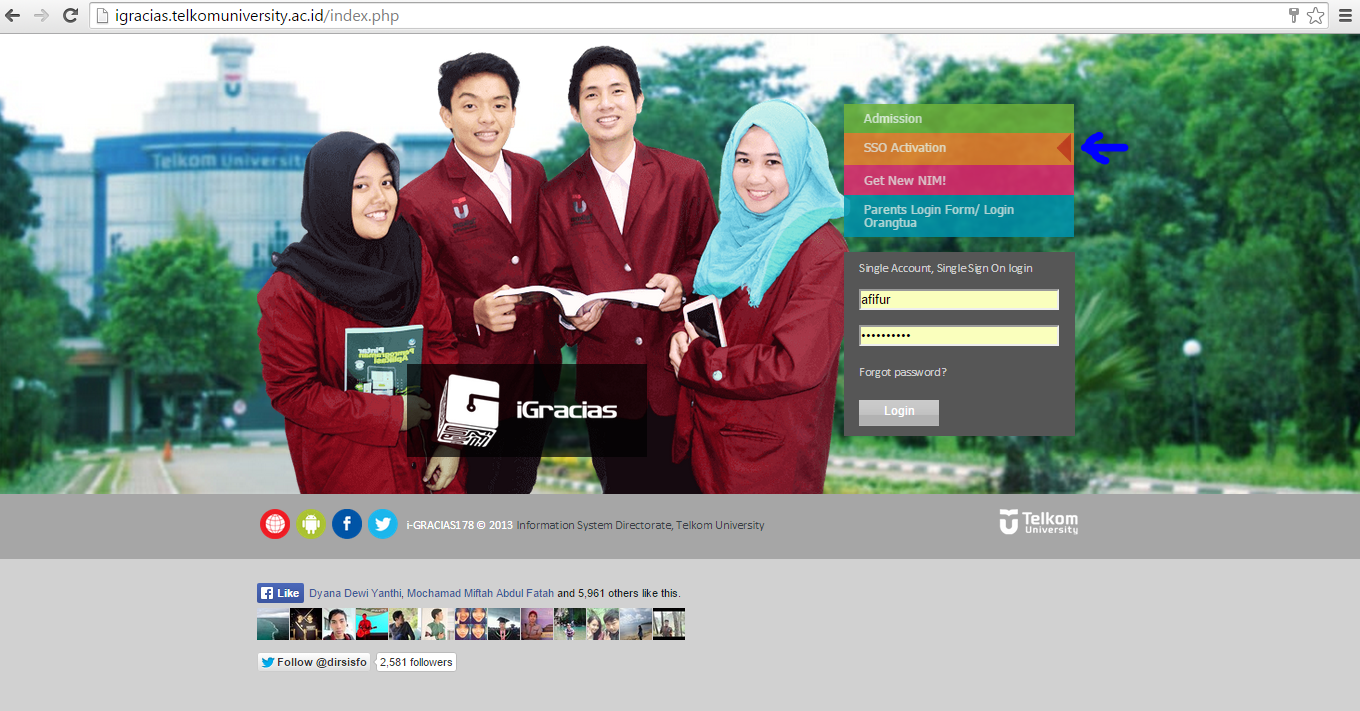Image resolution: width=1360 pixels, height=711 pixels.
Task: Click the Forgot password? link
Action: 903,372
